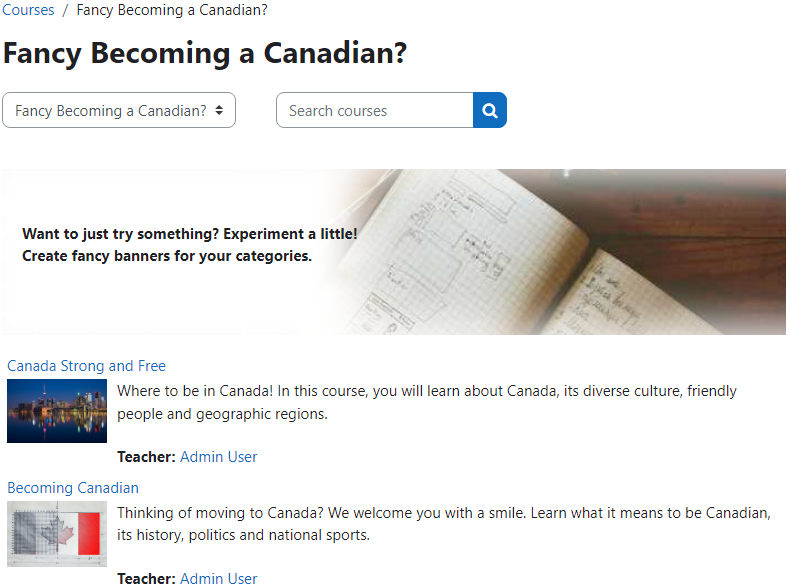
Task: Click the notebook sketch banner image
Action: [560, 252]
